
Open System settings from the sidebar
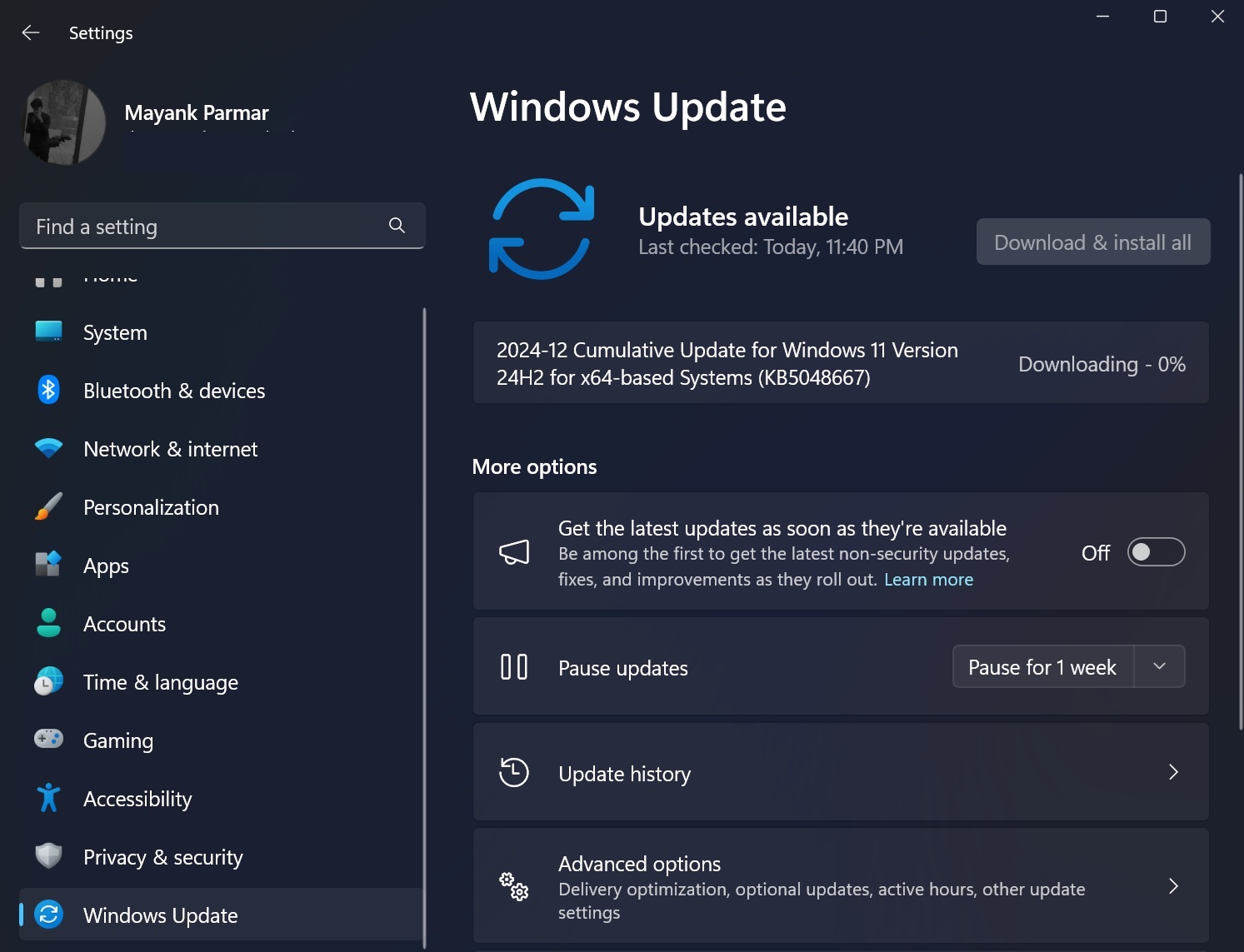pos(114,331)
